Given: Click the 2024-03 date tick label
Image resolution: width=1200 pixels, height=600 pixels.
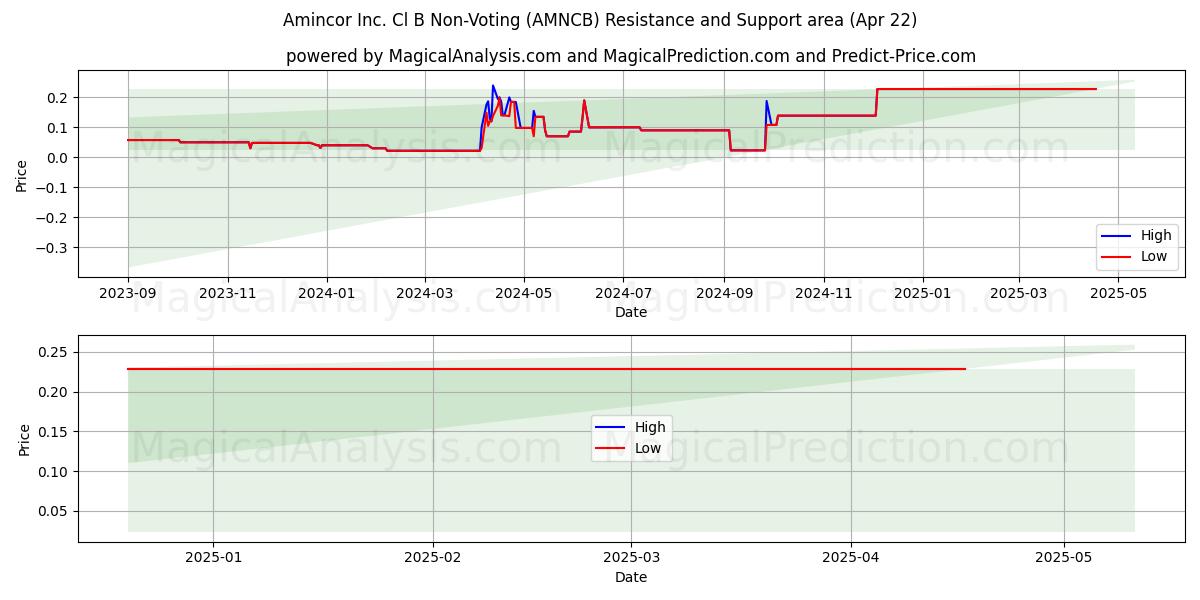Looking at the screenshot, I should (x=425, y=294).
